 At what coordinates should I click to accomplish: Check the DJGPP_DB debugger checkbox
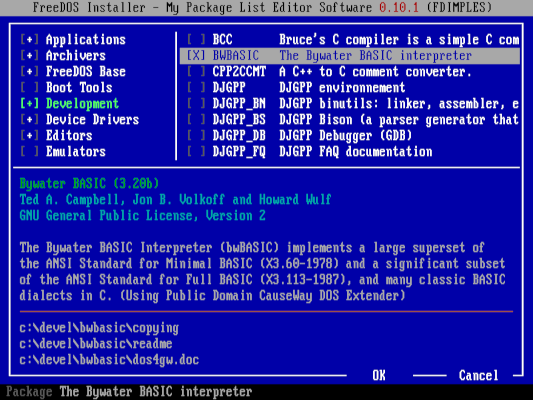coord(196,135)
